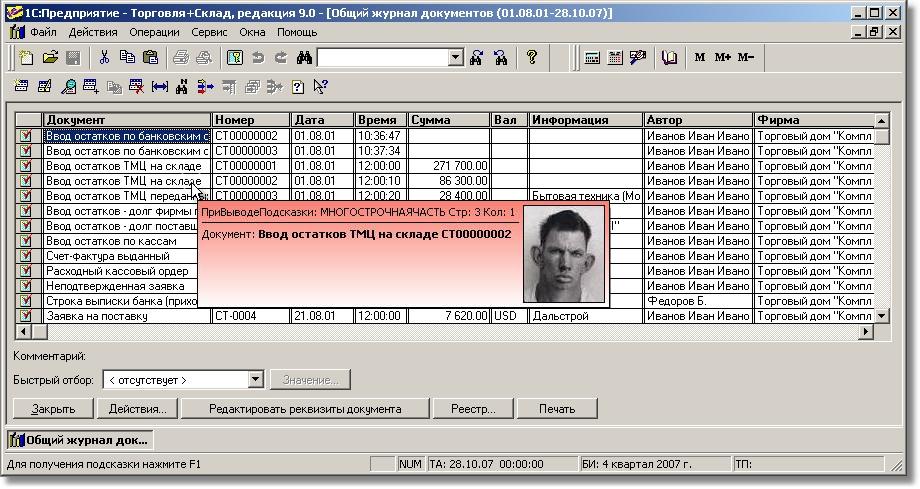
Task: Click the yellow question mark Help icon
Action: click(532, 58)
